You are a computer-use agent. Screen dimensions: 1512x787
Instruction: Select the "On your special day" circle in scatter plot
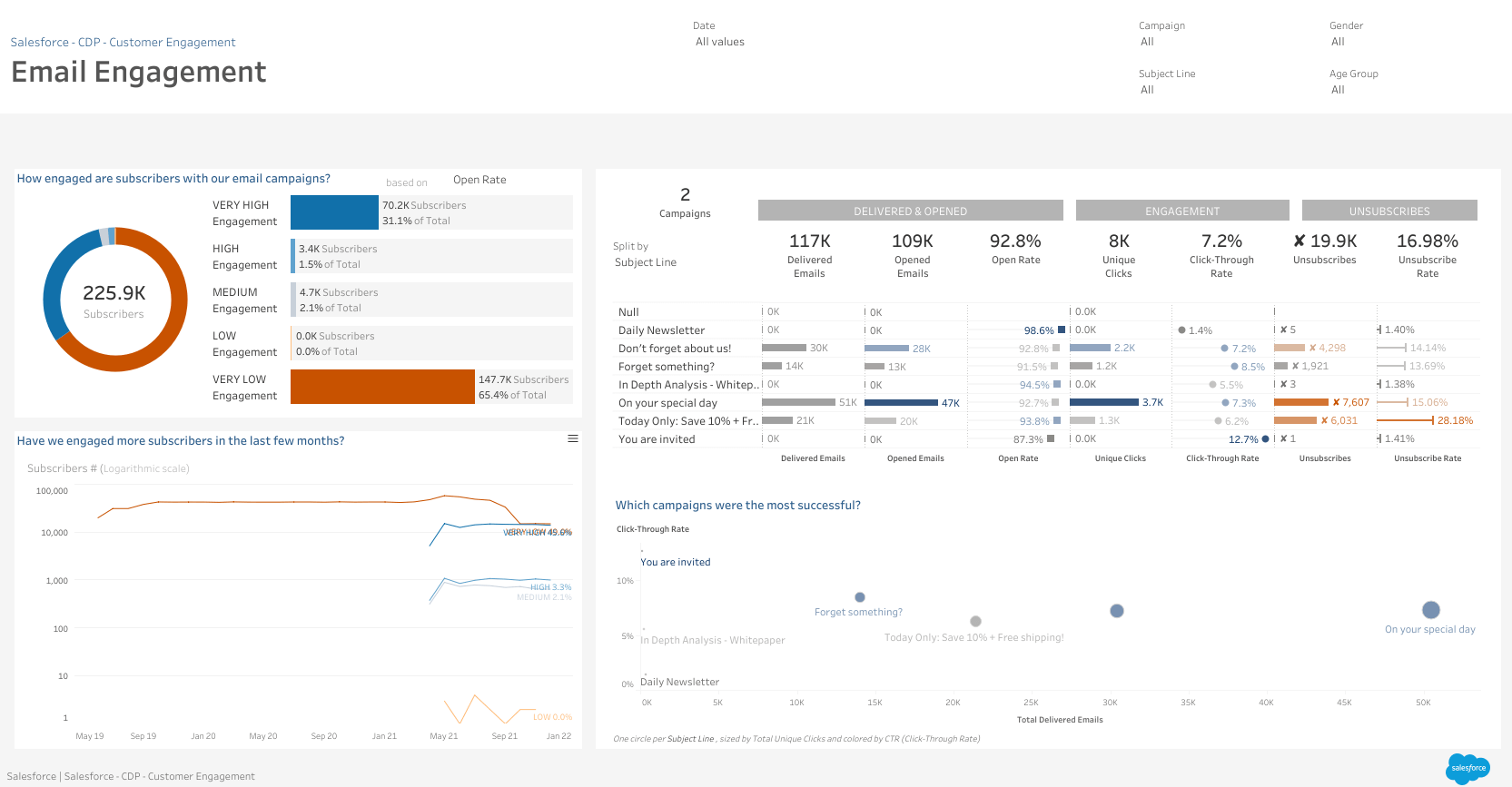(1430, 610)
